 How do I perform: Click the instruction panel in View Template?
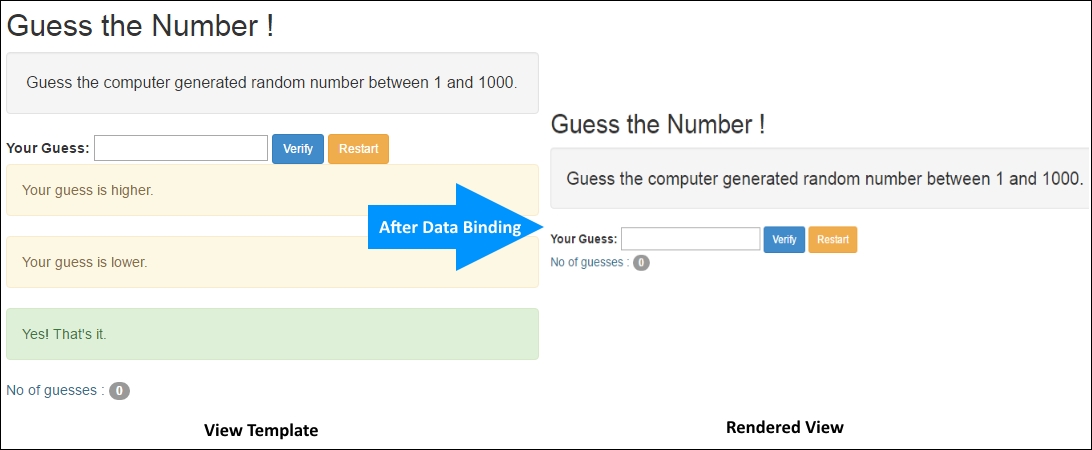[272, 83]
